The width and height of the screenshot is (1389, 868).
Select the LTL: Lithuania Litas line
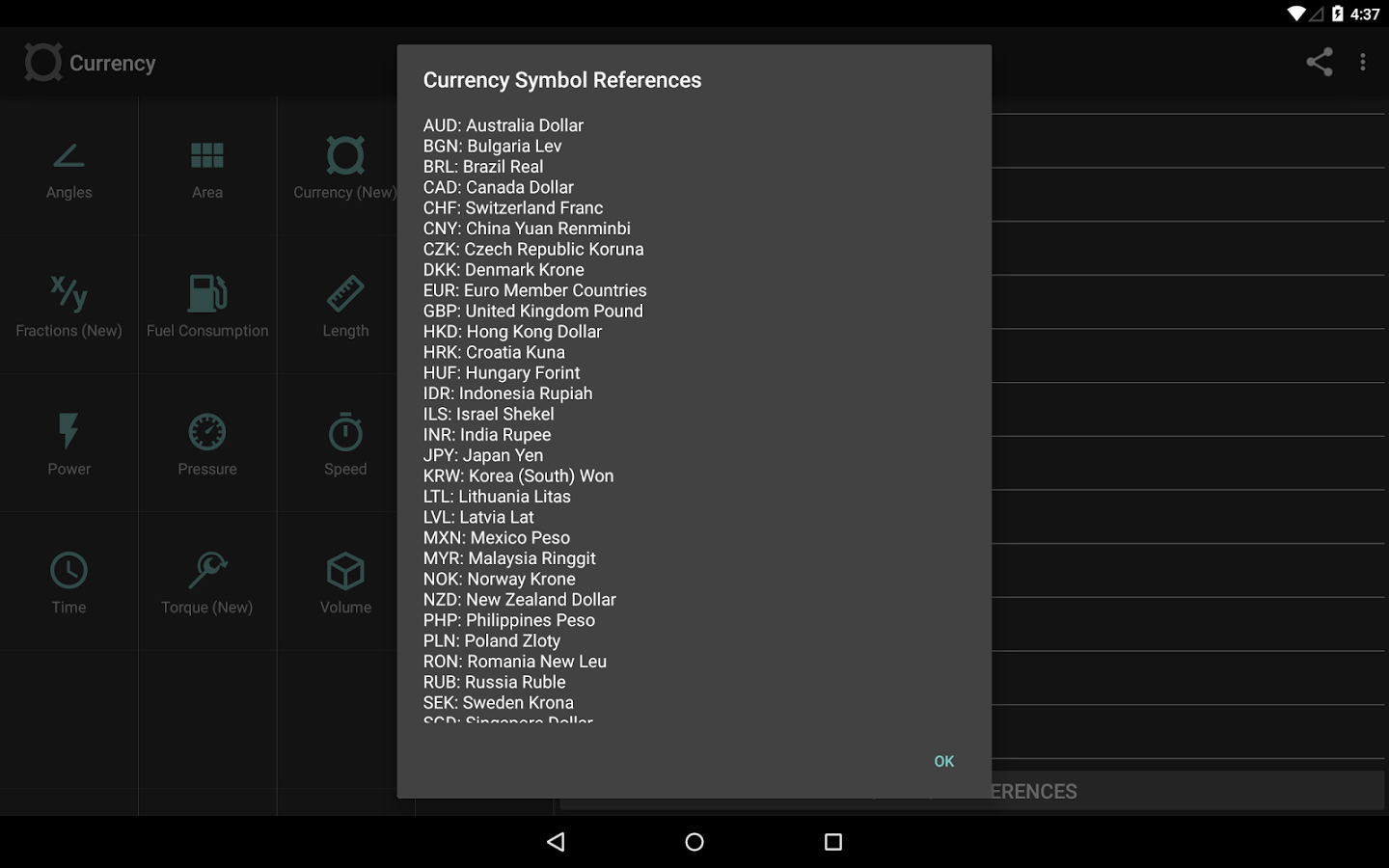point(497,497)
